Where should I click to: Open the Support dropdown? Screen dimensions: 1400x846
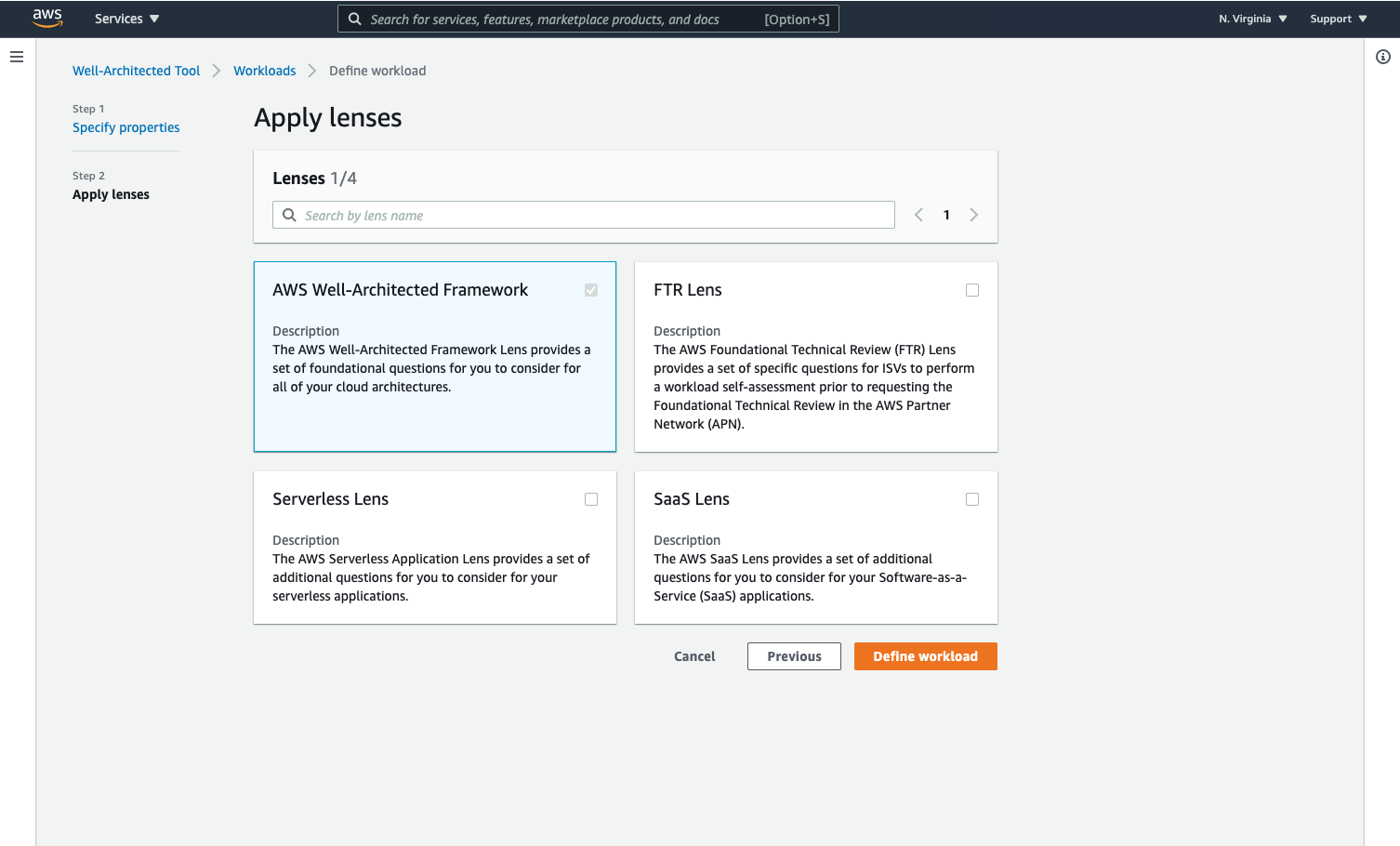(x=1339, y=19)
